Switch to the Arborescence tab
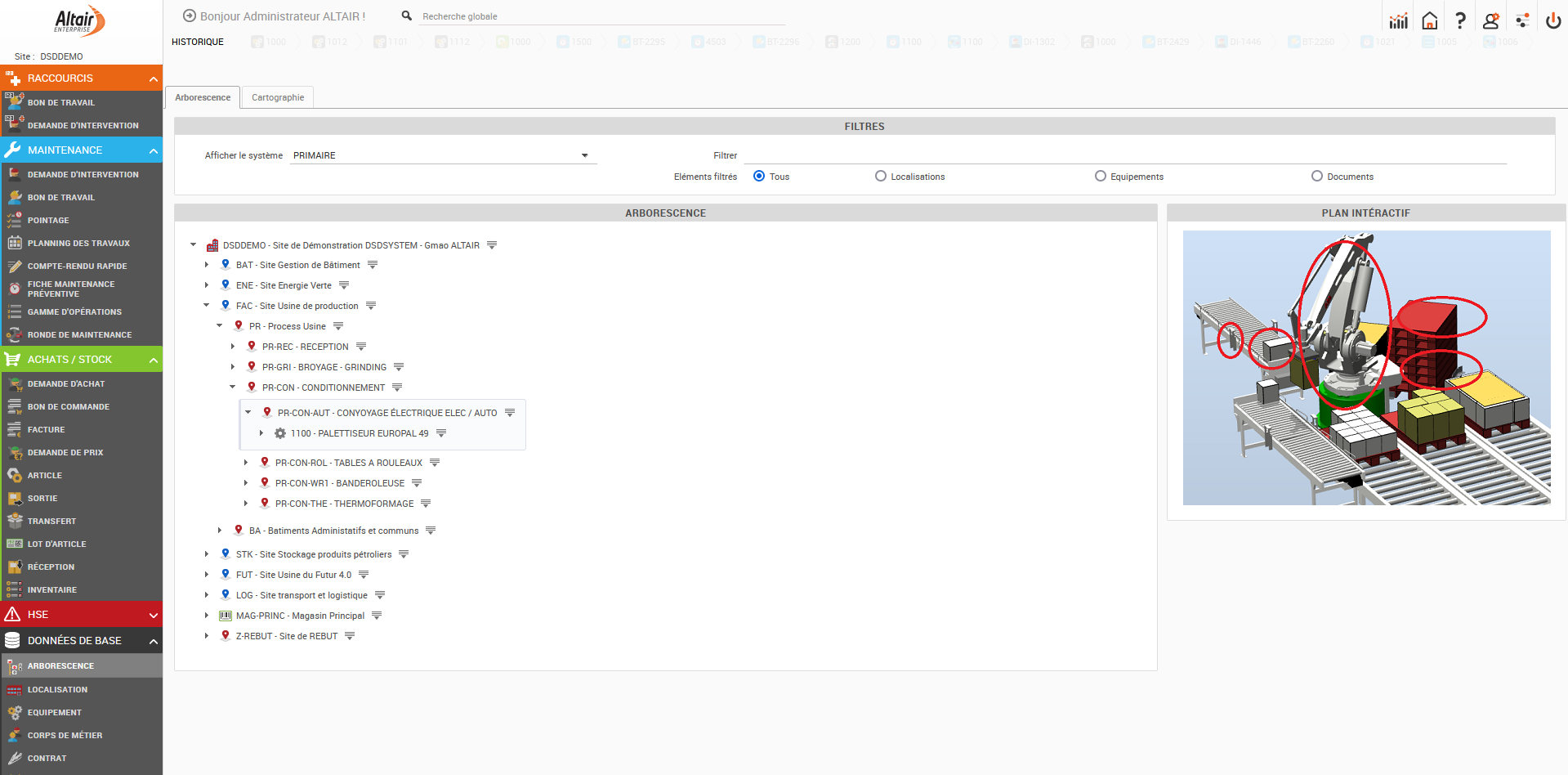 [x=203, y=97]
